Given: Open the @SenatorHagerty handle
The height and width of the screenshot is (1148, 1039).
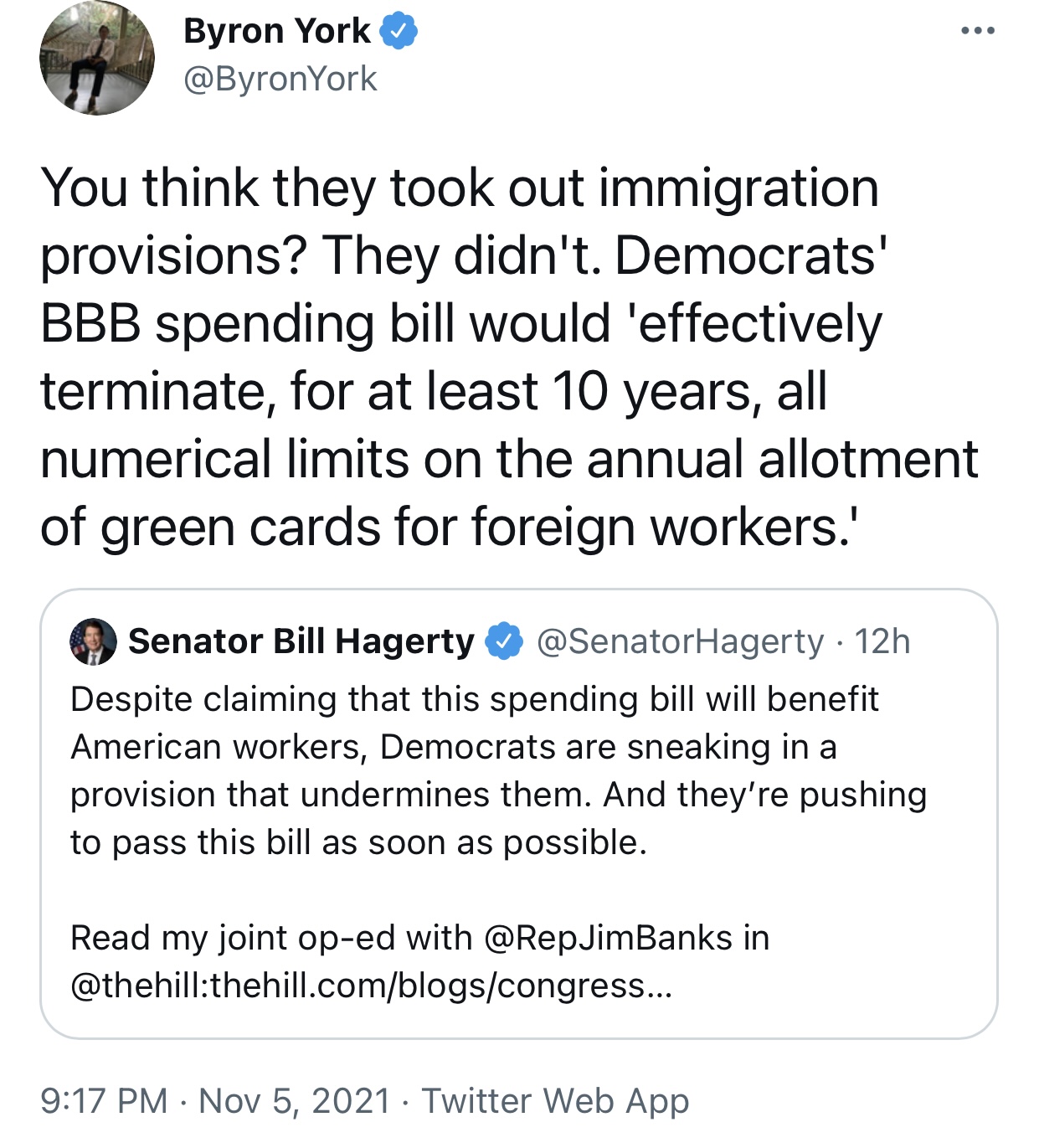Looking at the screenshot, I should pos(680,641).
